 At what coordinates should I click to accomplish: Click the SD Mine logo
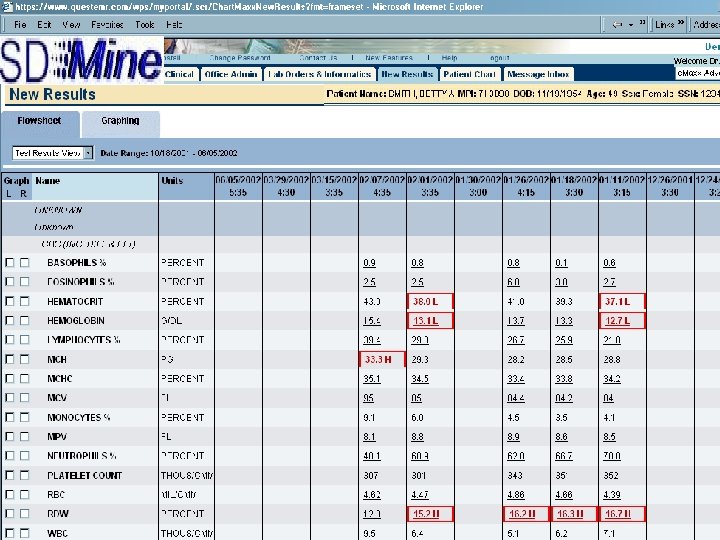[82, 60]
